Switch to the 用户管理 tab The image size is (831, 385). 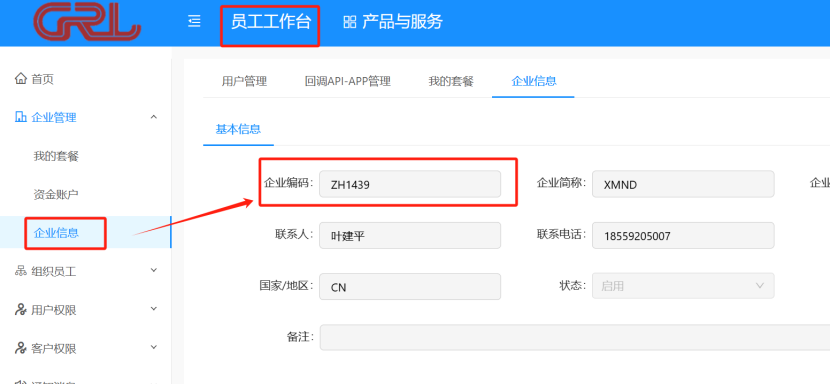pos(244,81)
